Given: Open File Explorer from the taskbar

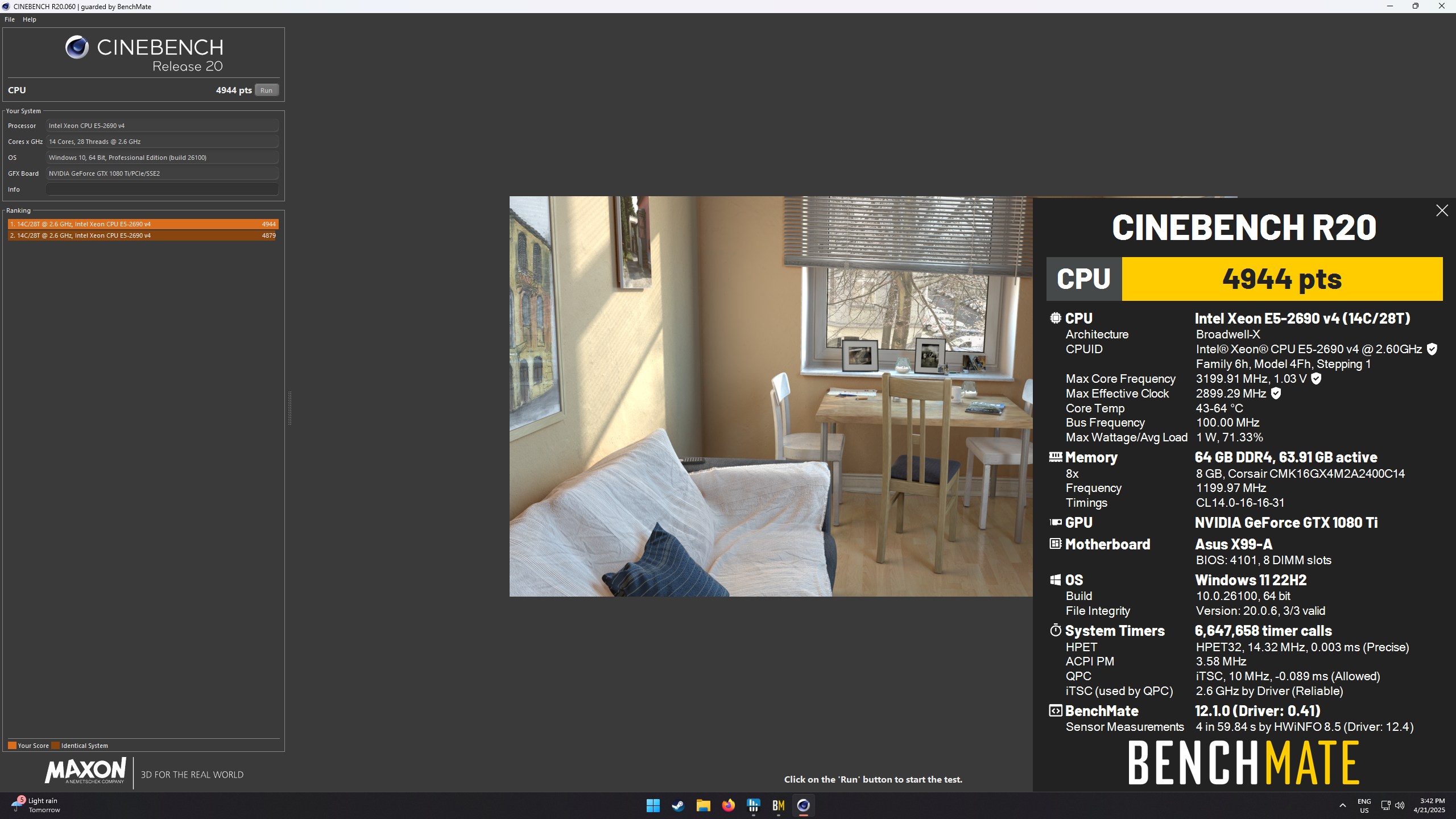Looking at the screenshot, I should pyautogui.click(x=703, y=805).
